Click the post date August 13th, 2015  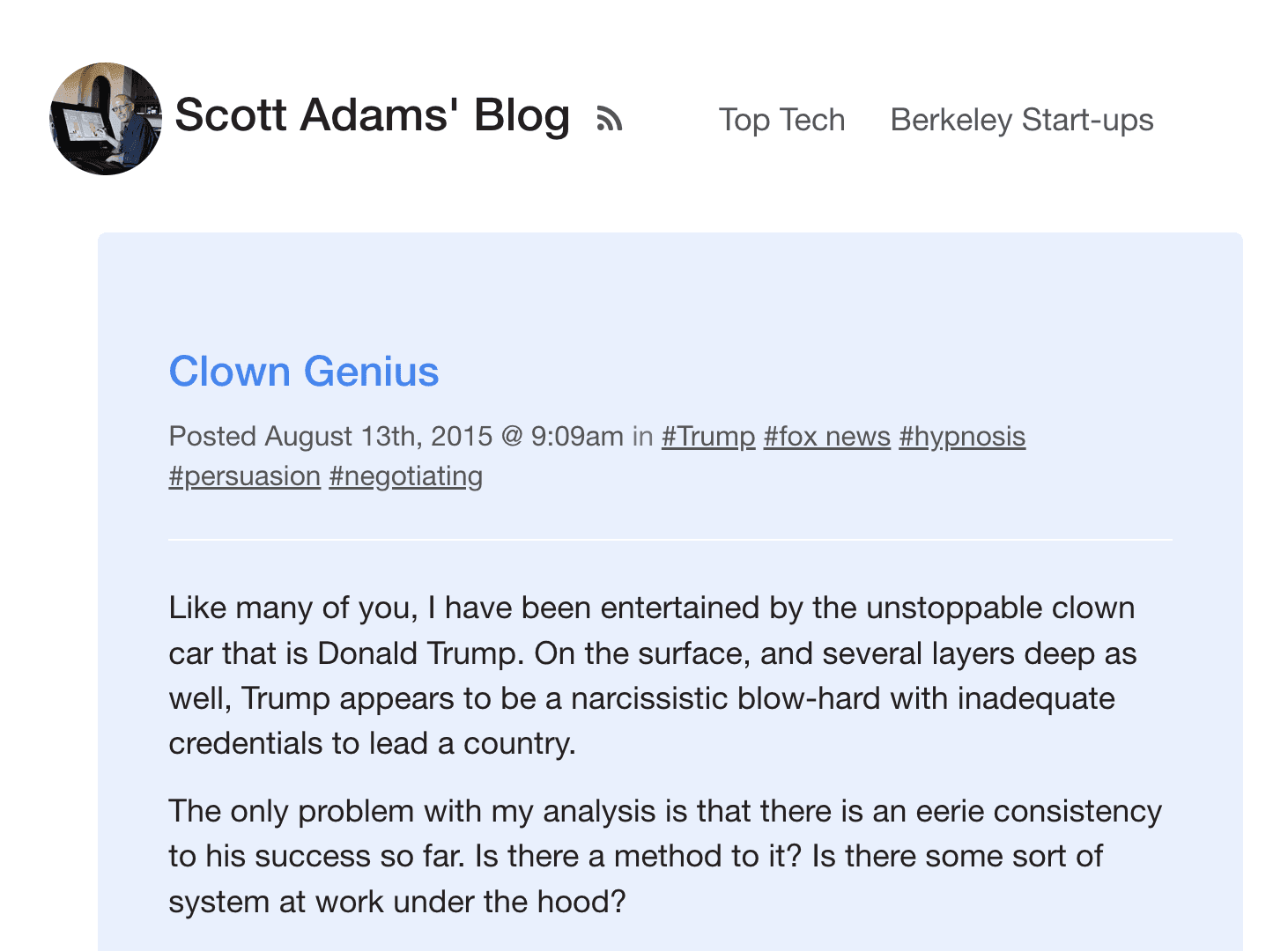[x=379, y=436]
